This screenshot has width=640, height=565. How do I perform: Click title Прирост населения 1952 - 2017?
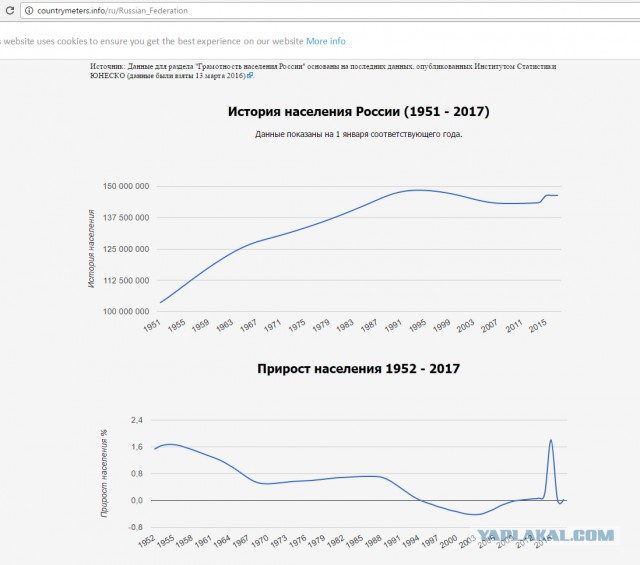(x=358, y=369)
